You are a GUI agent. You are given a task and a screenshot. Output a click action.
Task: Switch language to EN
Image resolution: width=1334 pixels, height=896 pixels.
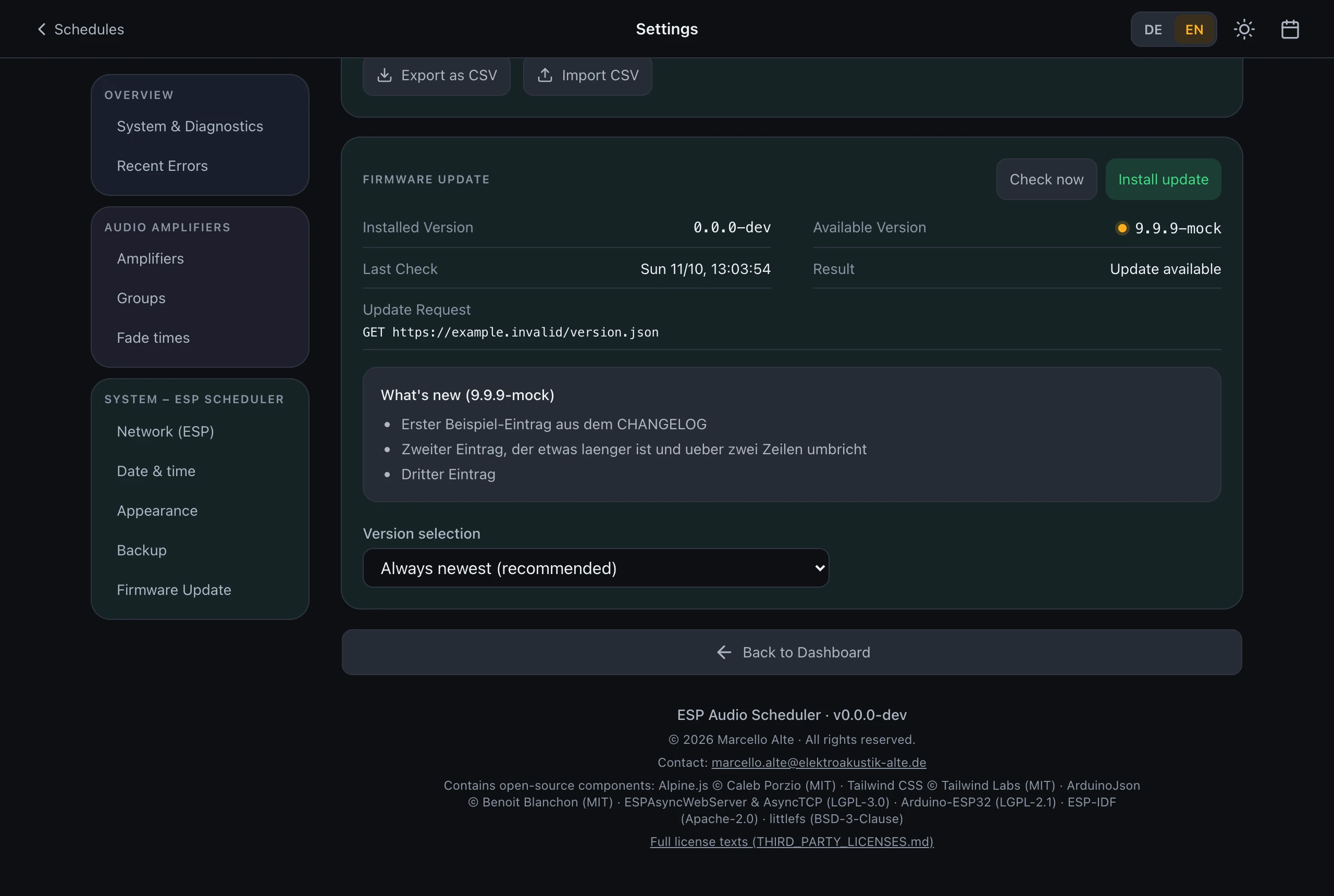click(x=1194, y=30)
